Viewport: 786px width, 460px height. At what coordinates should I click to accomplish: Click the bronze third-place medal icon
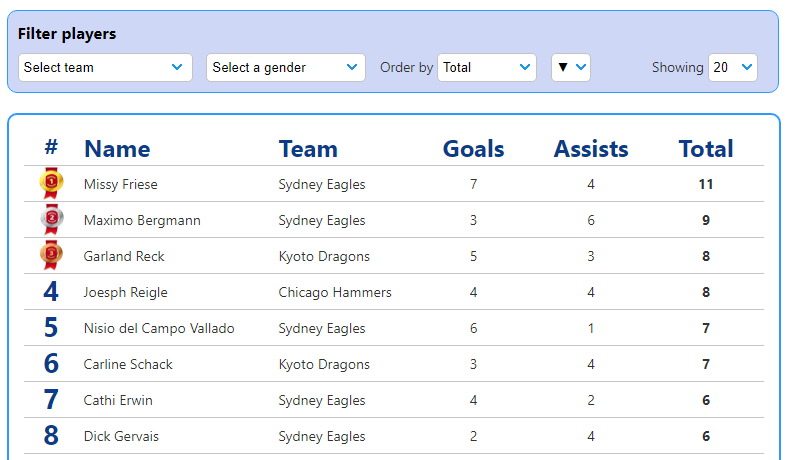(x=51, y=255)
